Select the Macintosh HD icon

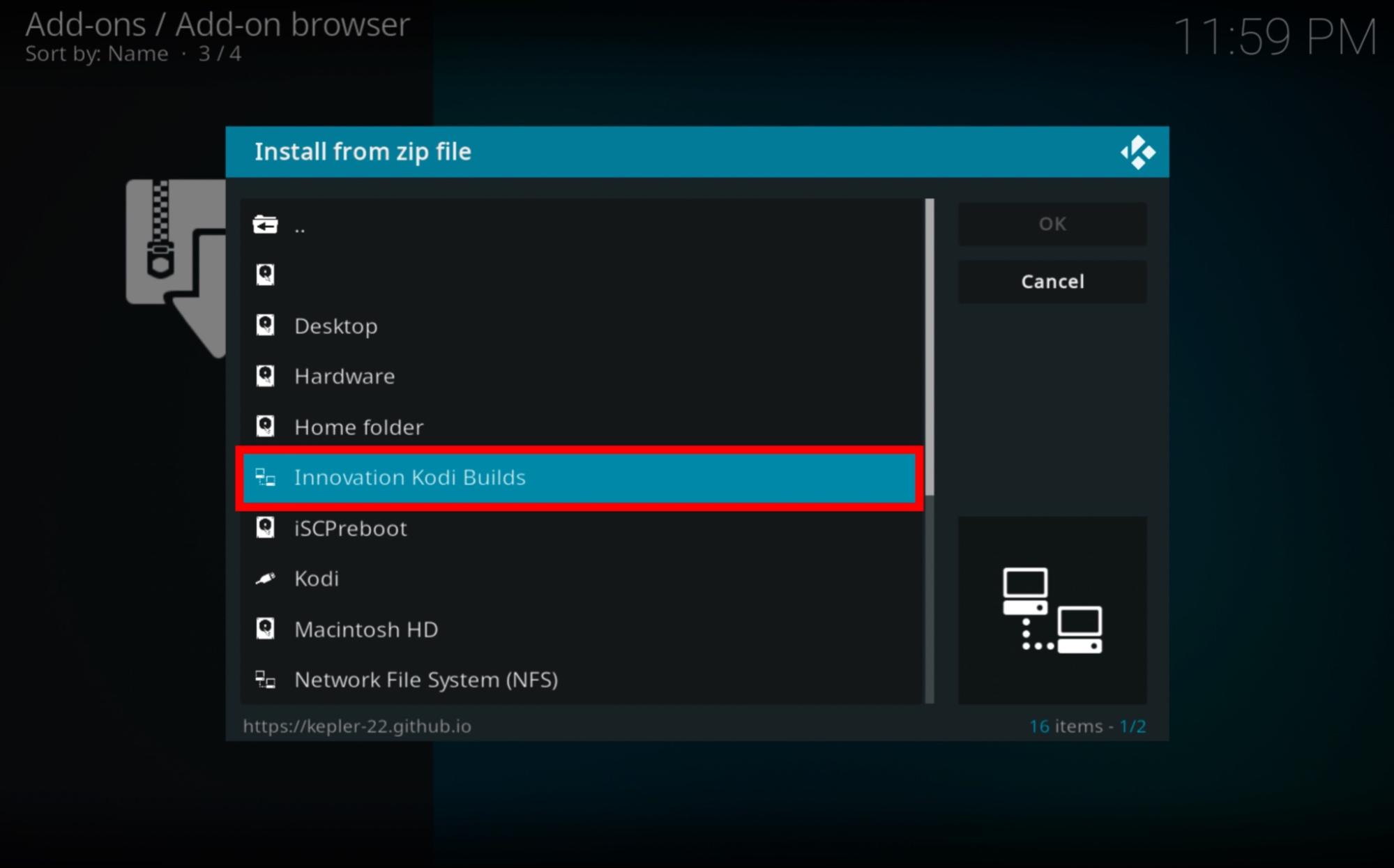coord(265,628)
